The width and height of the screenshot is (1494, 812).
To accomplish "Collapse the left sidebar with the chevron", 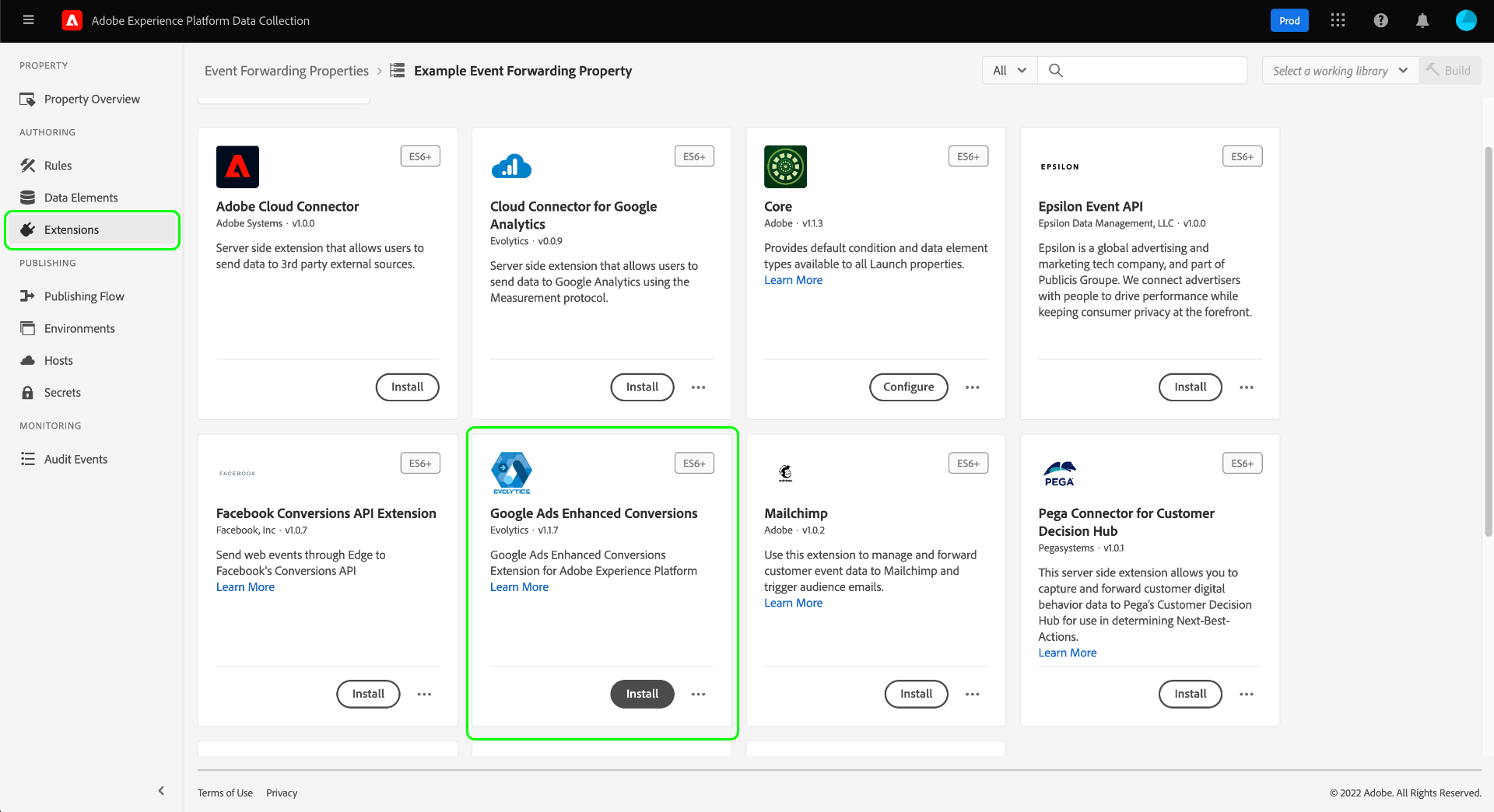I will tap(161, 791).
